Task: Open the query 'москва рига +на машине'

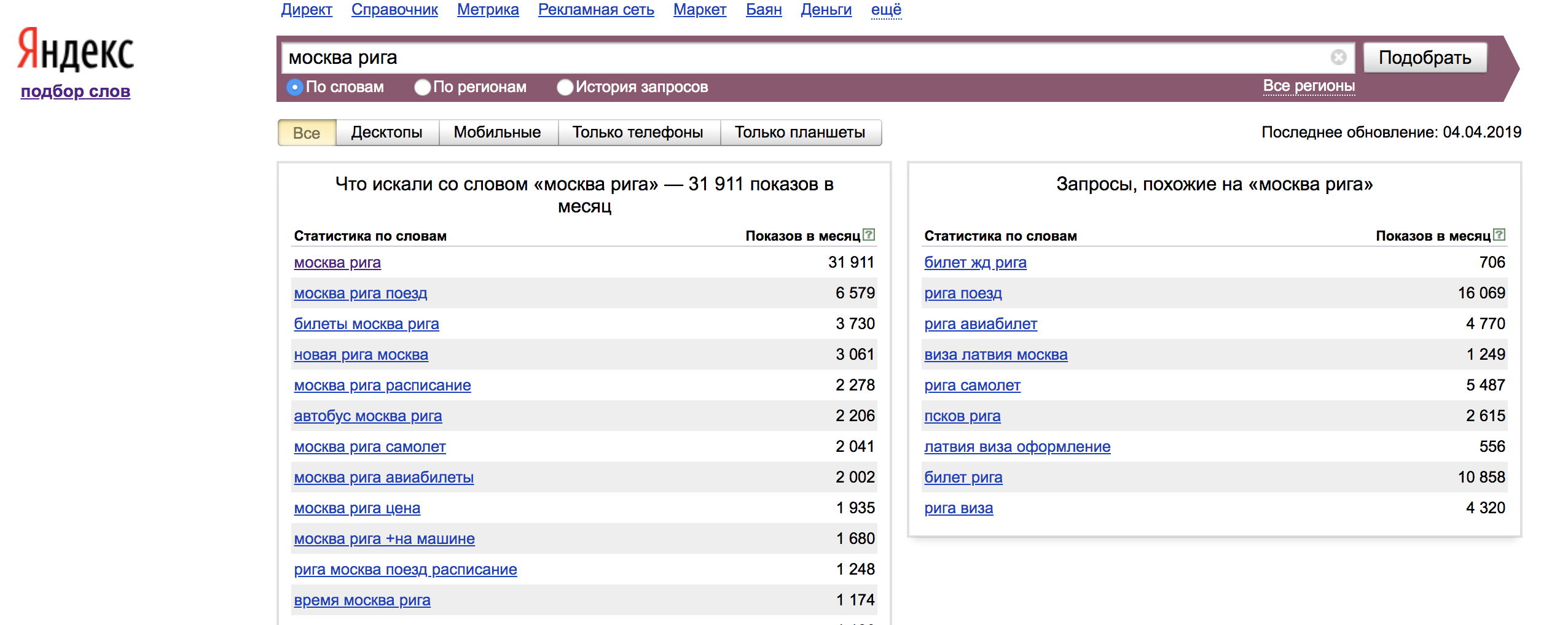Action: [384, 539]
